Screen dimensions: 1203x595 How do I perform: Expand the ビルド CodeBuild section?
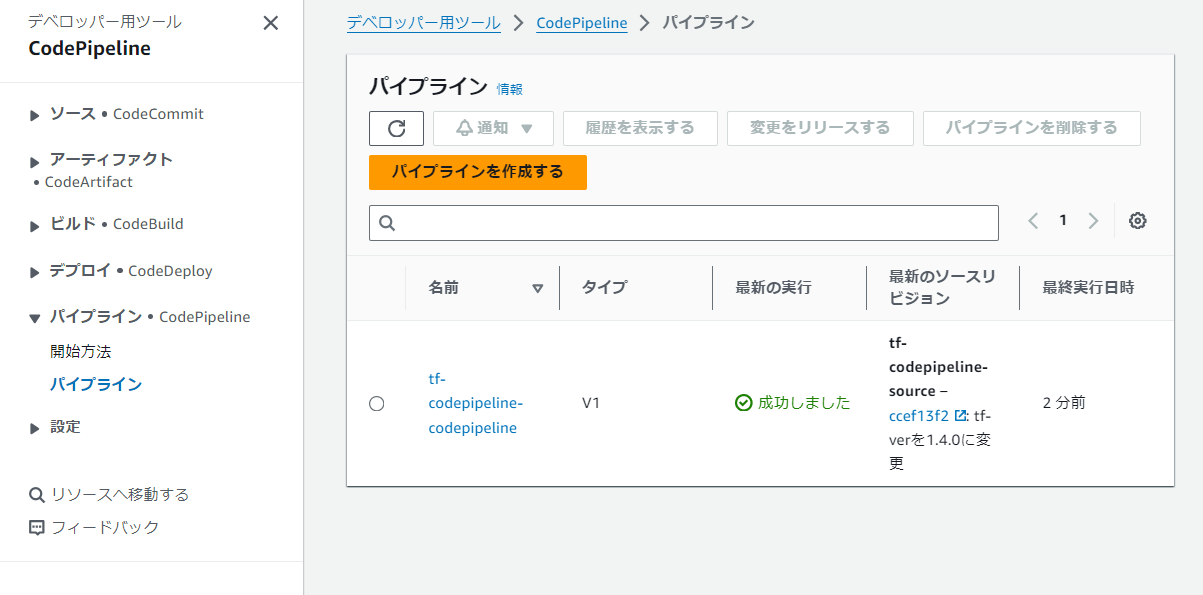pyautogui.click(x=36, y=225)
